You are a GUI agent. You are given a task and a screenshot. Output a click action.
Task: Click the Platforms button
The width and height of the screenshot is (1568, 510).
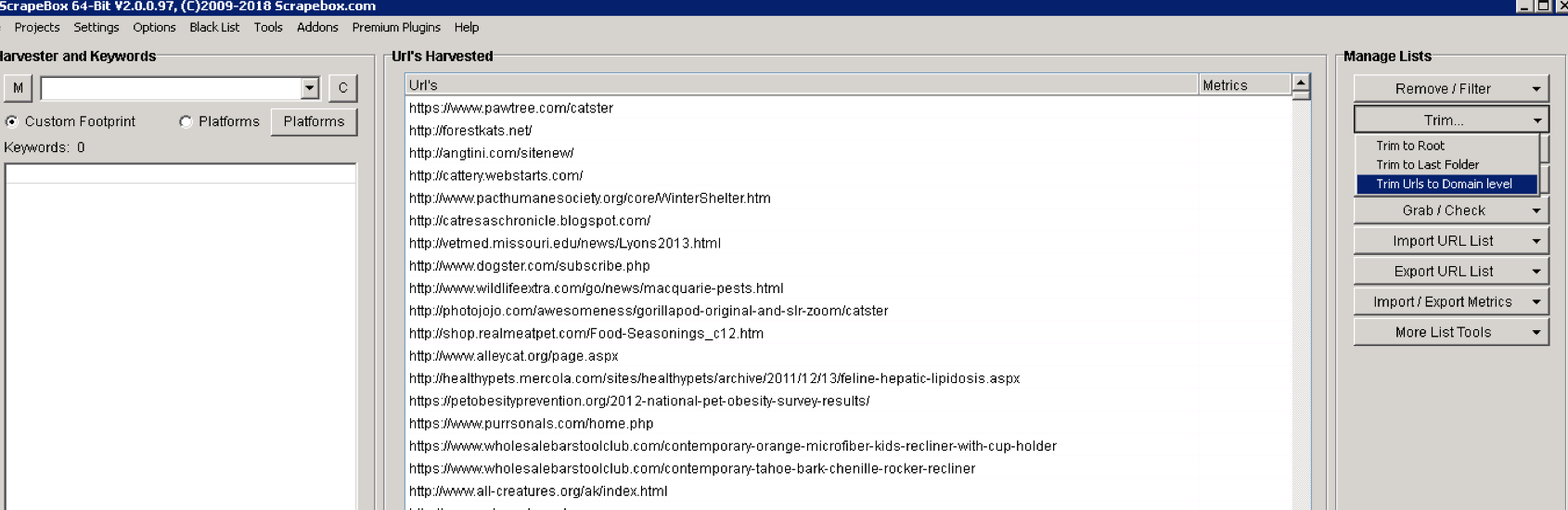click(x=314, y=121)
